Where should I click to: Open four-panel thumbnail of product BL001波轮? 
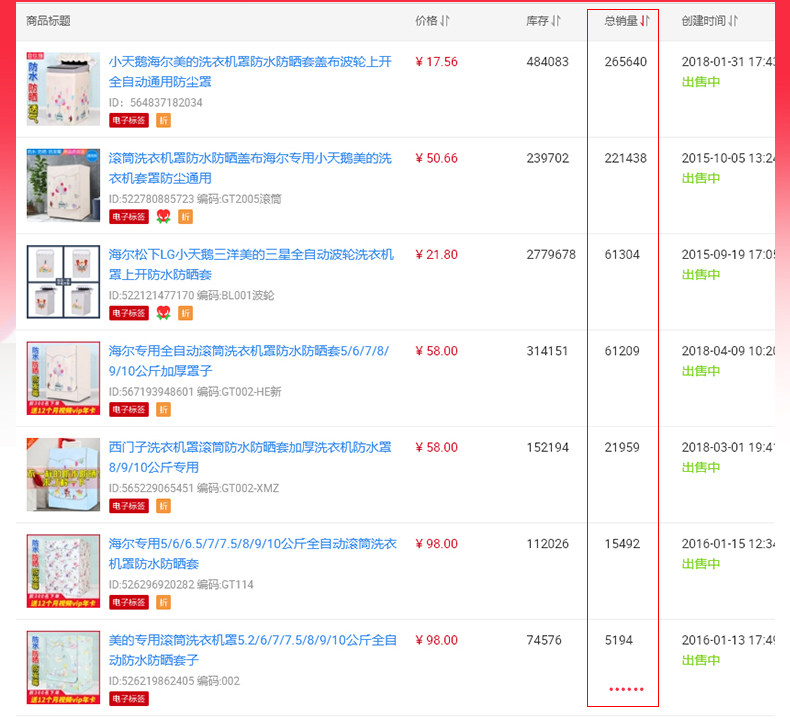click(x=63, y=282)
